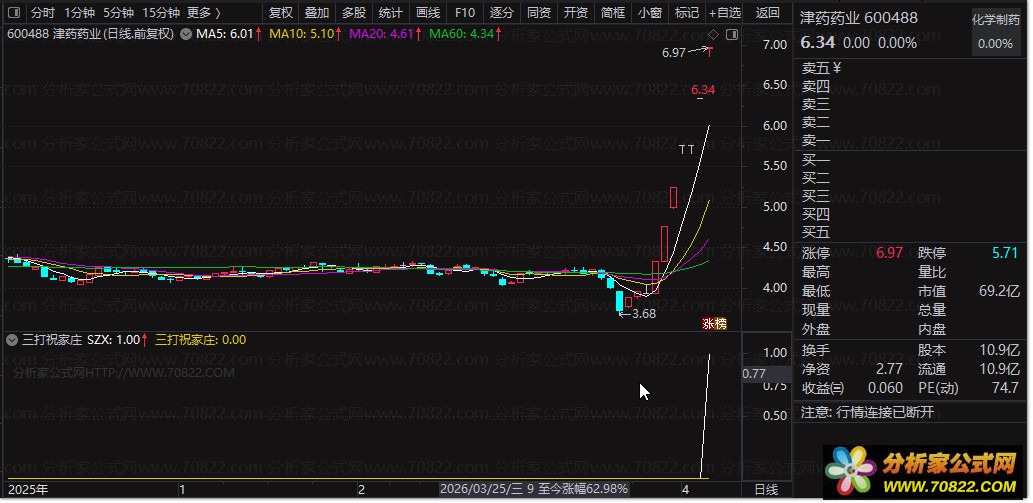Screen dimensions: 1033x503
Task: Click the 换手 label
Action: click(816, 350)
